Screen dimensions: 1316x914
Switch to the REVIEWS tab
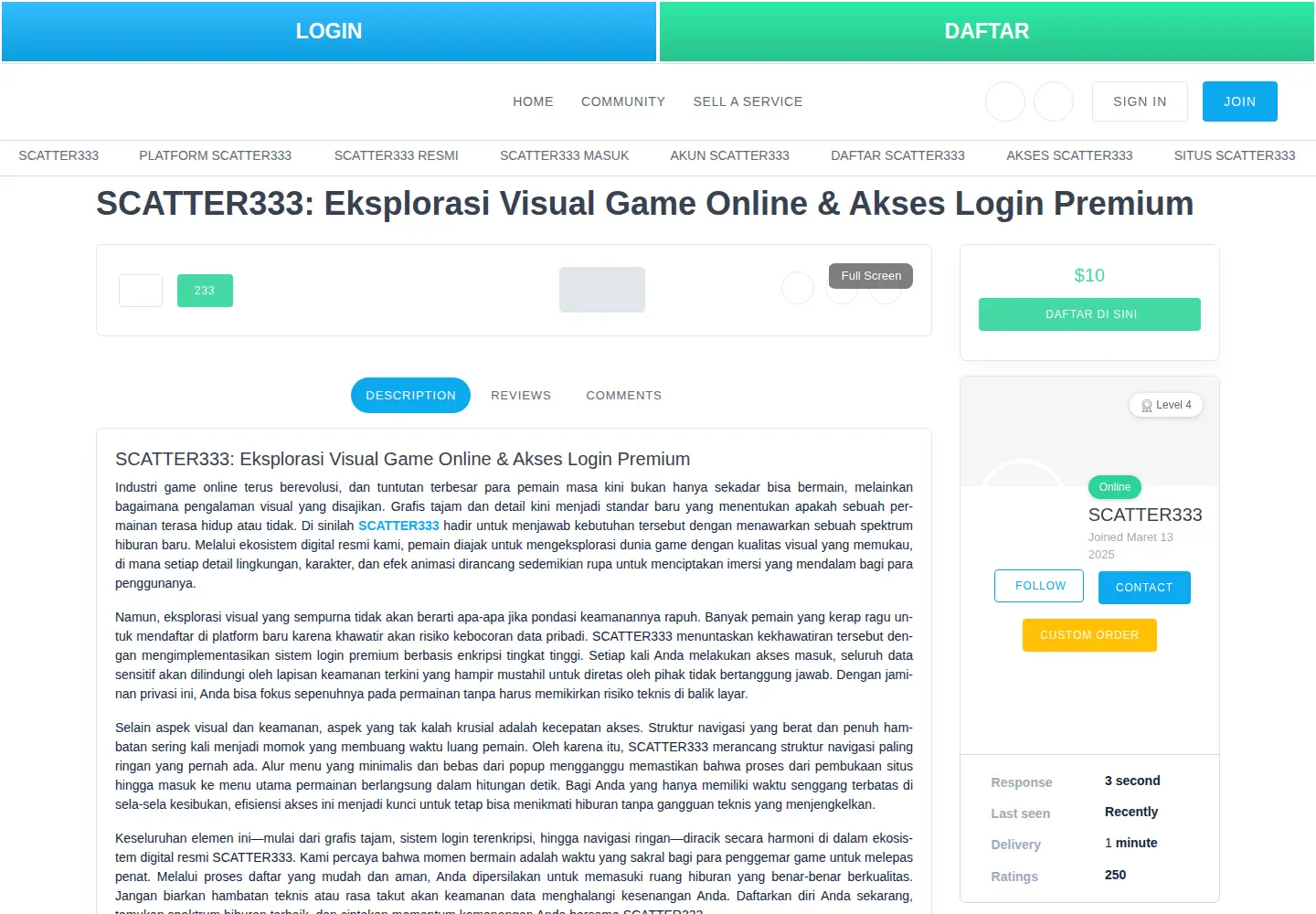(x=521, y=395)
